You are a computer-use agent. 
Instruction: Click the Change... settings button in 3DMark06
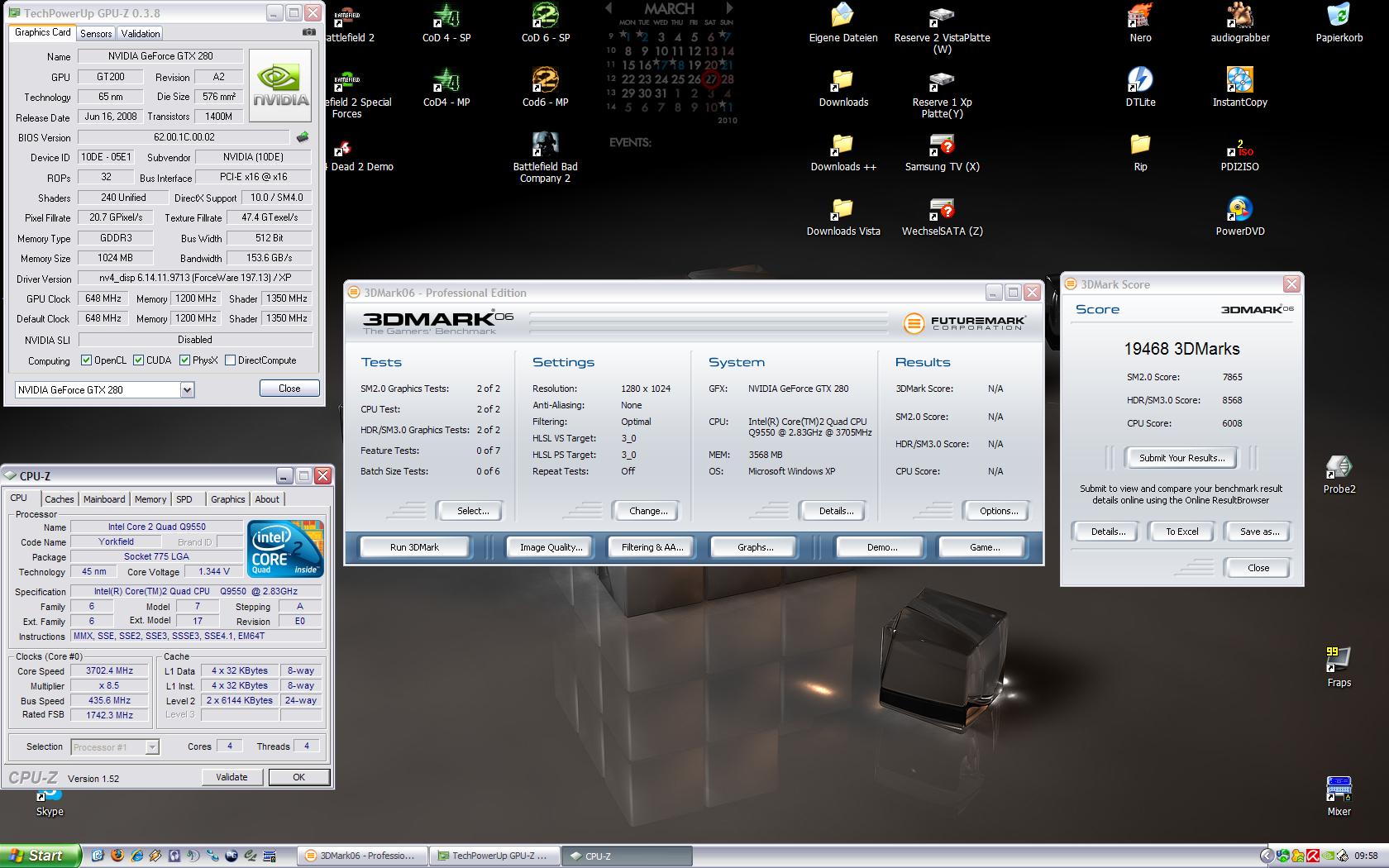pos(648,511)
